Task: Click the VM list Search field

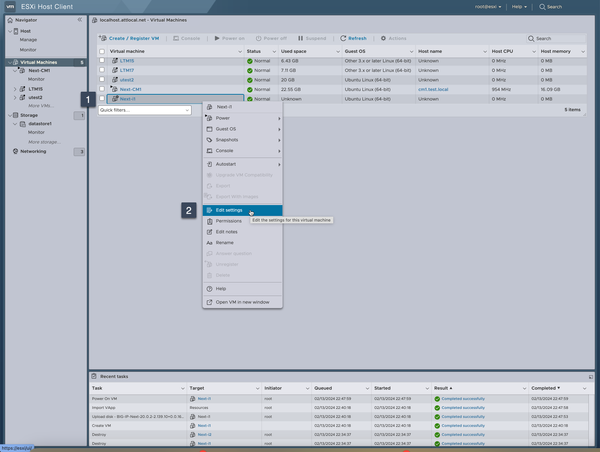Action: coord(555,38)
